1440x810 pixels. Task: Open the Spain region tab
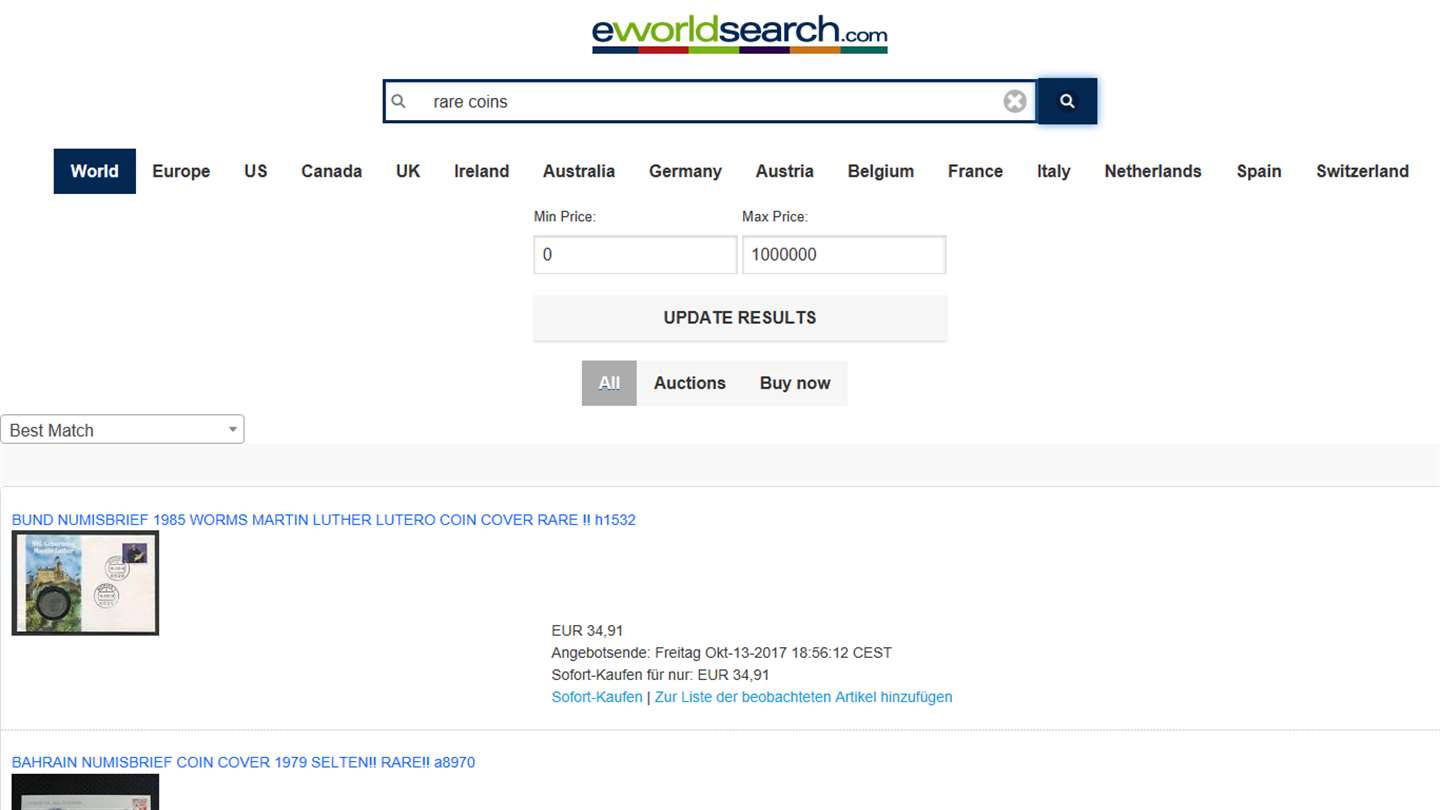coord(1259,171)
